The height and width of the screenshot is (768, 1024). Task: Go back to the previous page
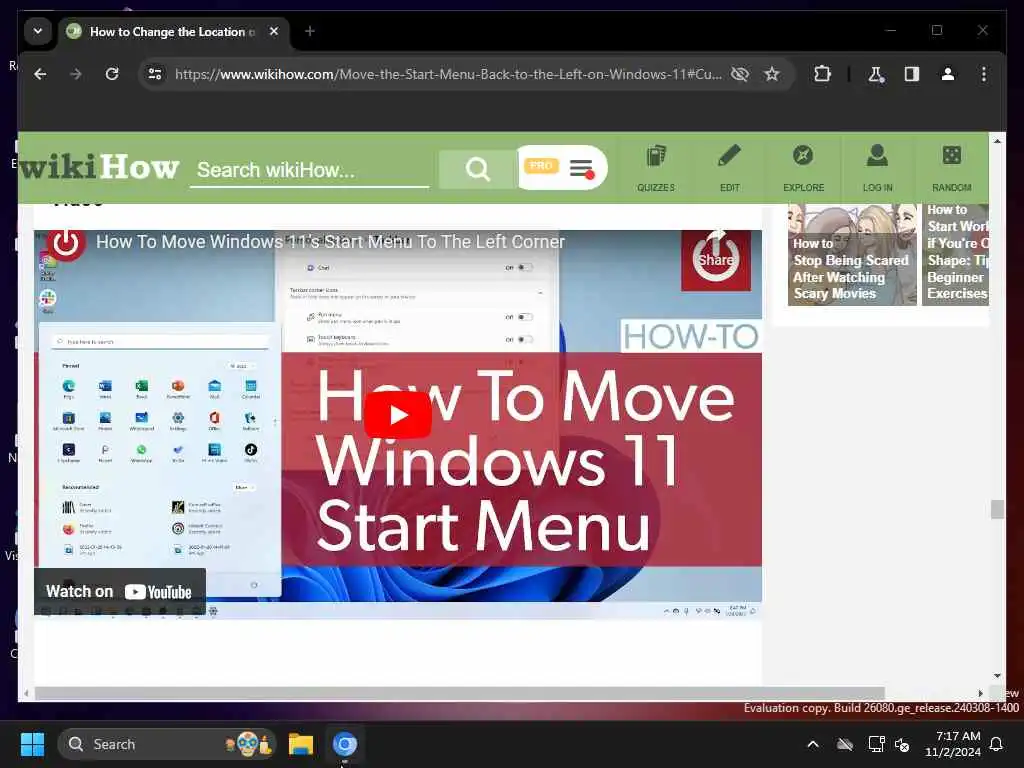[40, 74]
